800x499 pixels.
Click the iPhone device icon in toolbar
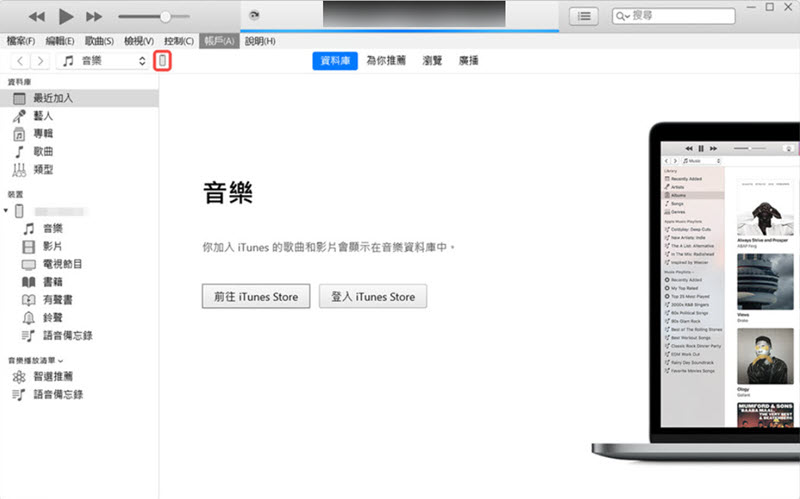162,61
